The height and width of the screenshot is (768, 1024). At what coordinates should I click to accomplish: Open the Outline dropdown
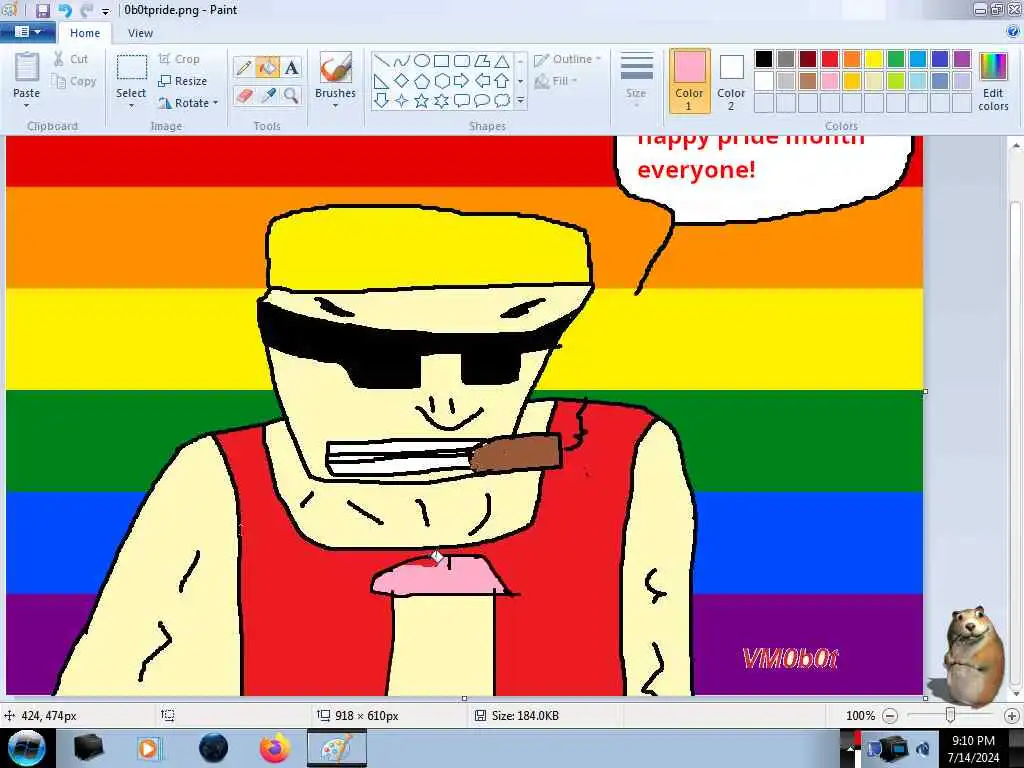pyautogui.click(x=568, y=59)
